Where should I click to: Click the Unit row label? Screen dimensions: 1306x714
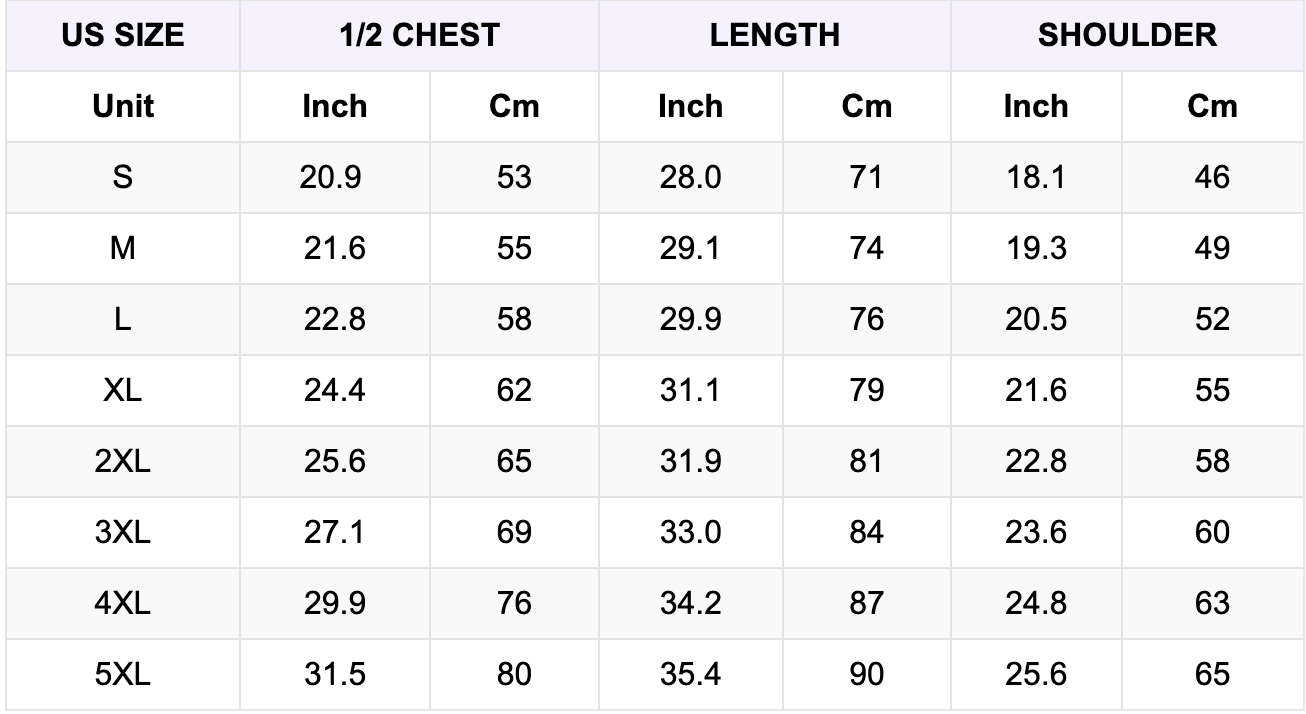(123, 106)
